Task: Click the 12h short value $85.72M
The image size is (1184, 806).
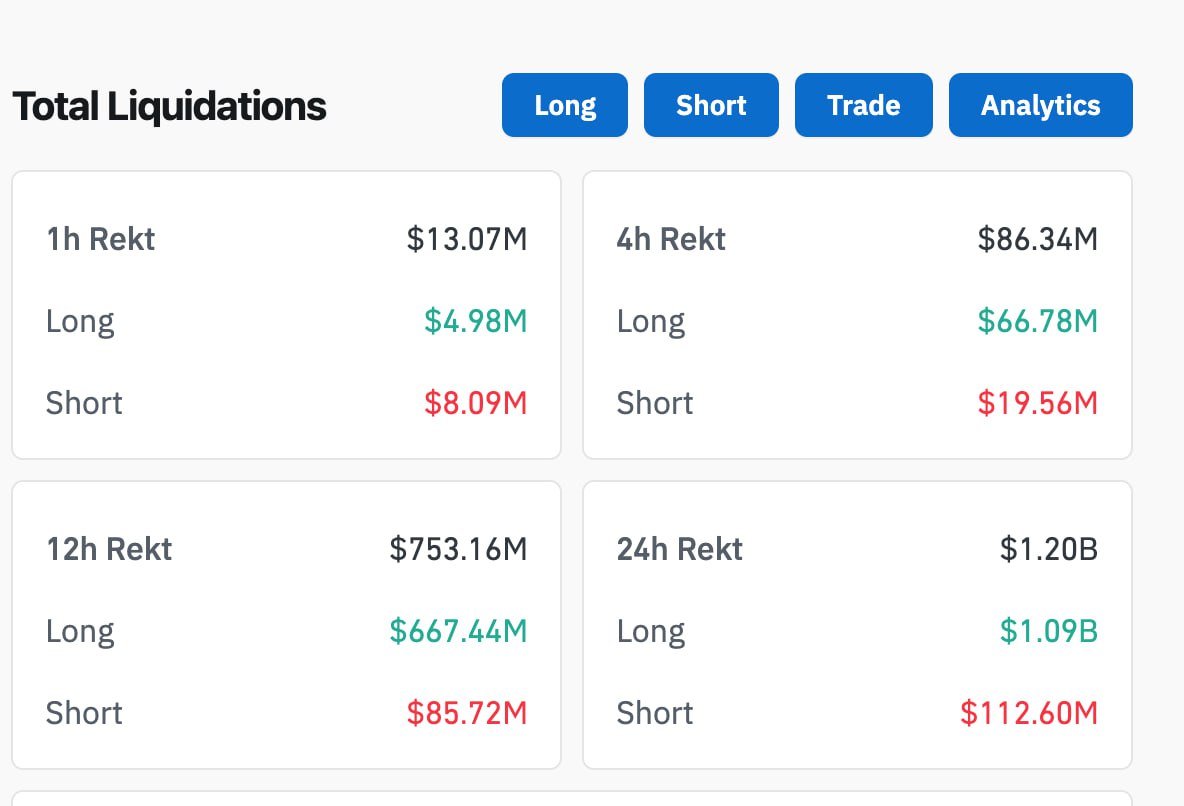Action: coord(467,712)
